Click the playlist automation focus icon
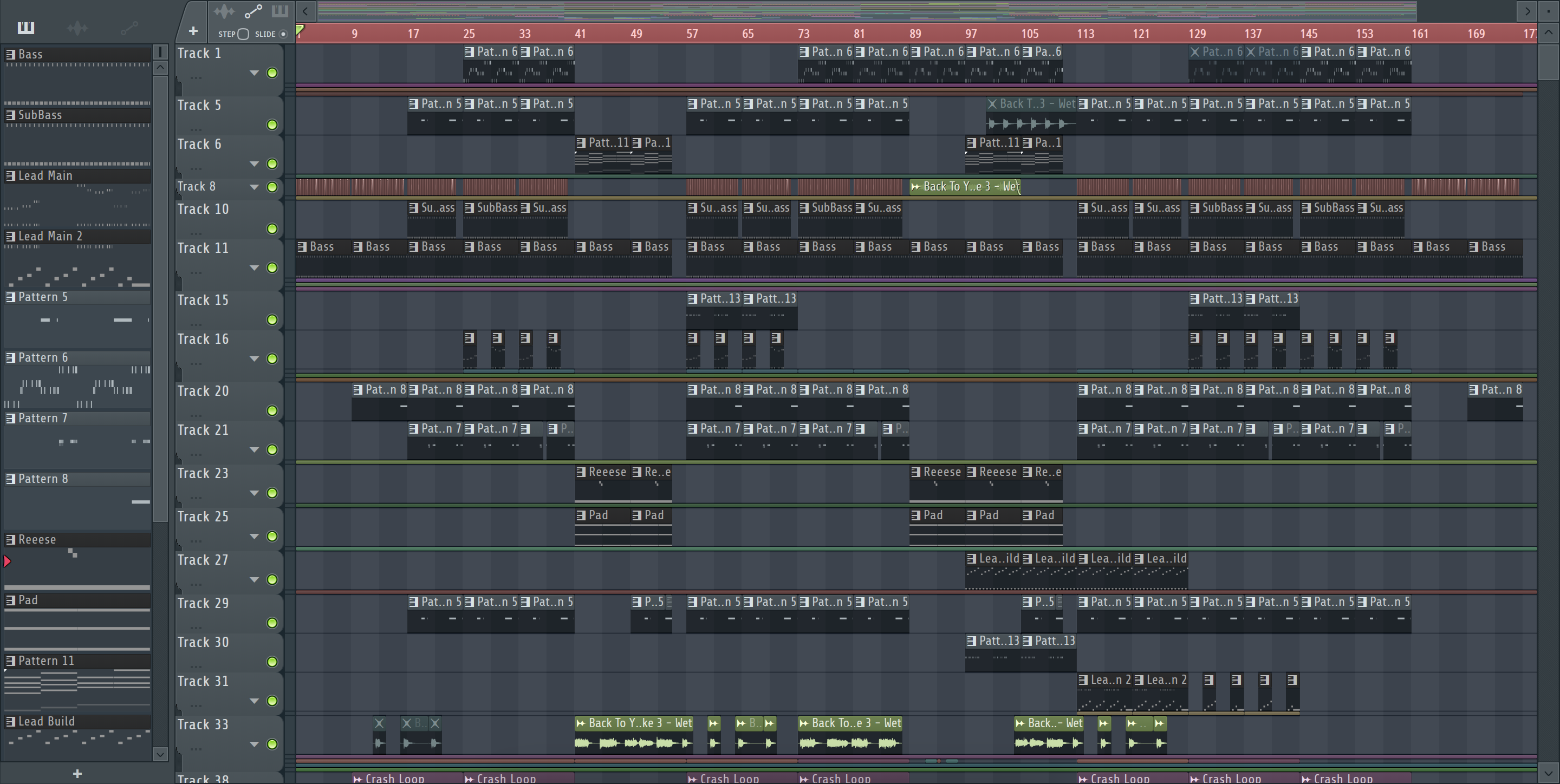 [x=253, y=11]
